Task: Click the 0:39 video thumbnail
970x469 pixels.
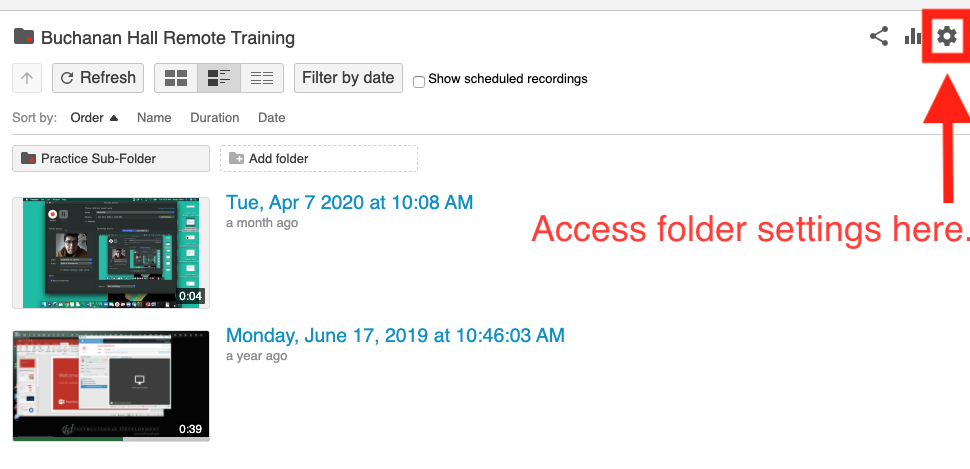Action: [111, 385]
